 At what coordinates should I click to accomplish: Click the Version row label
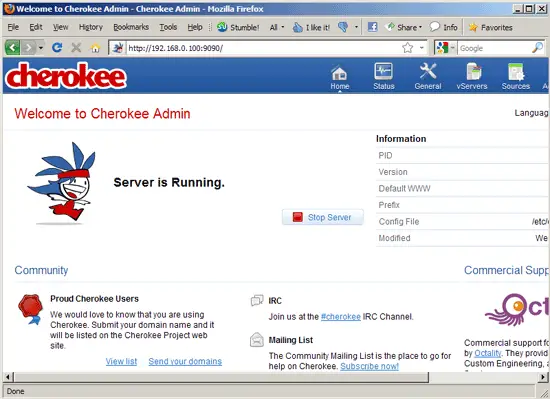tap(393, 172)
